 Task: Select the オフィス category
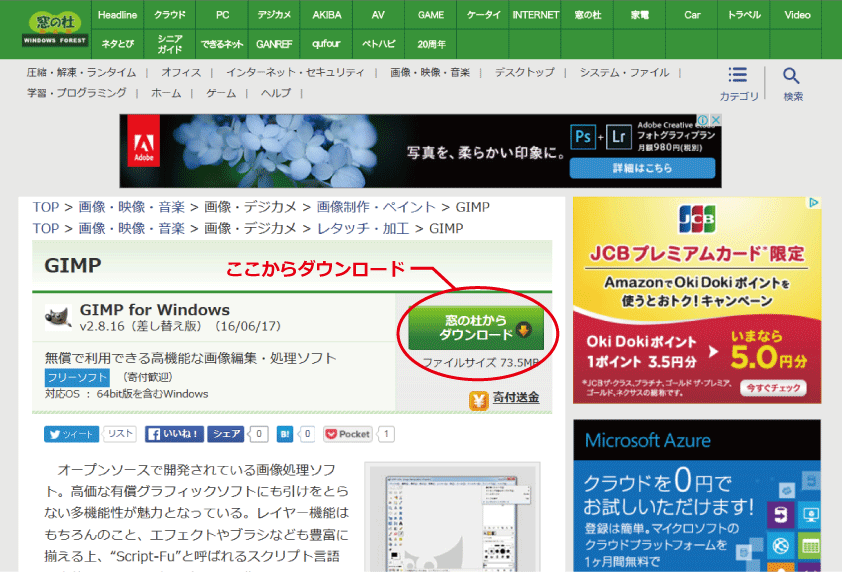[x=181, y=73]
